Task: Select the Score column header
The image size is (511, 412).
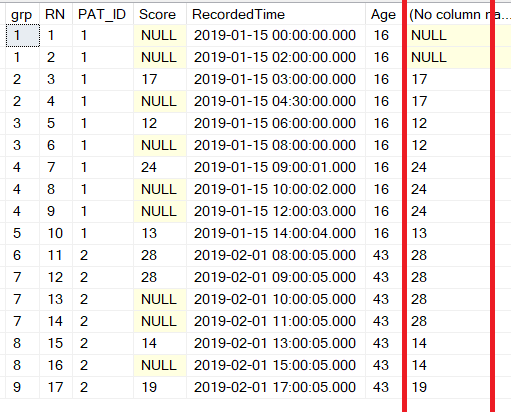Action: (160, 14)
